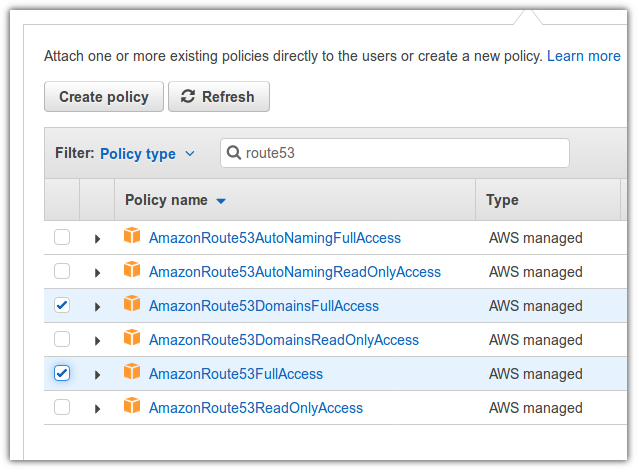Check the AmazonRoute53AutoNamingReadOnlyAccess checkbox
This screenshot has width=639, height=472.
click(62, 271)
